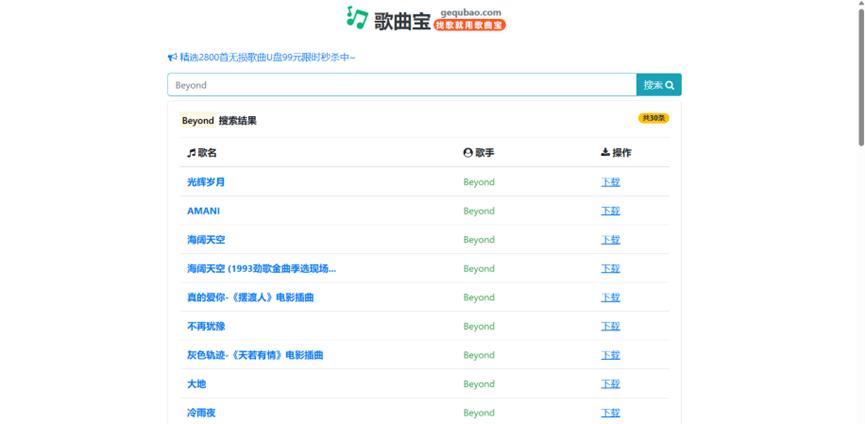Open song 光辉岁月
Screen dimensions: 865x424
206,182
